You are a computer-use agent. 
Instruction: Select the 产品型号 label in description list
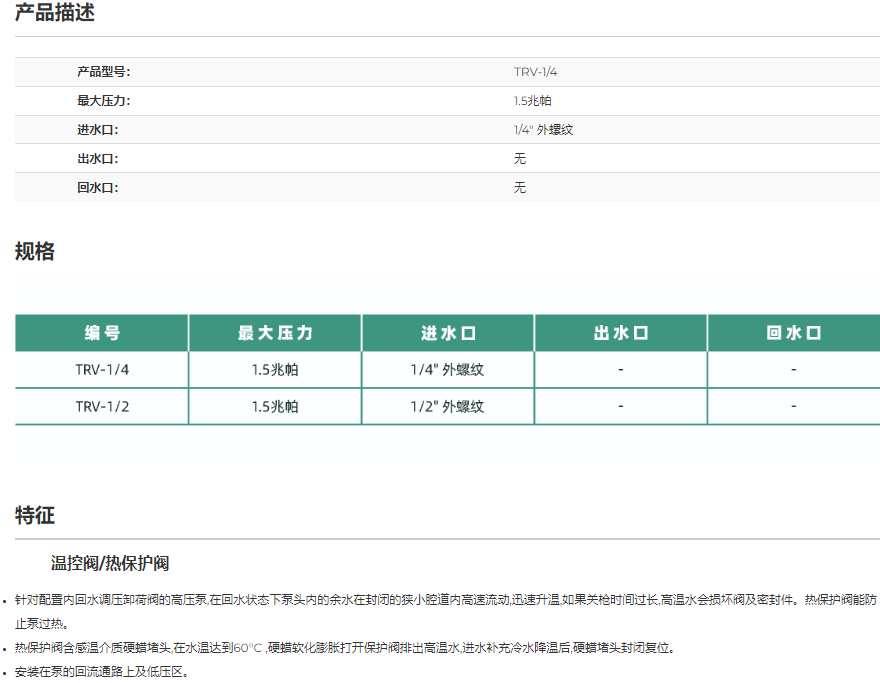[x=104, y=72]
